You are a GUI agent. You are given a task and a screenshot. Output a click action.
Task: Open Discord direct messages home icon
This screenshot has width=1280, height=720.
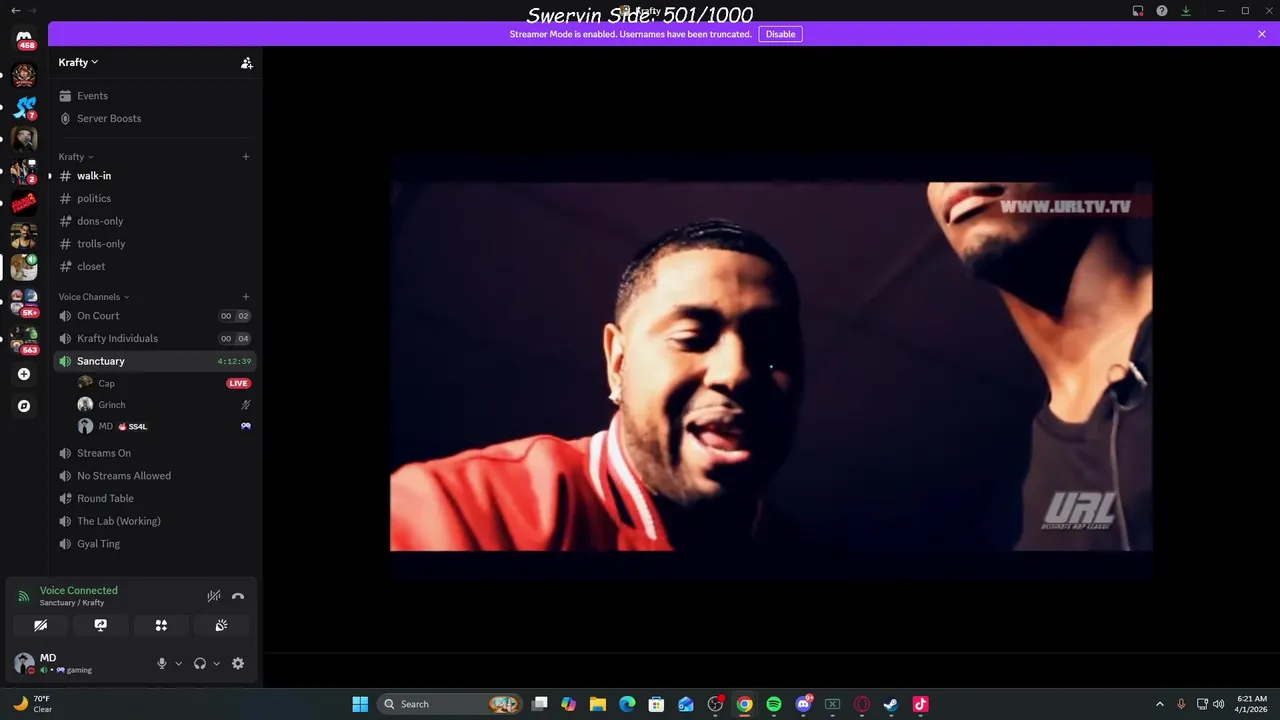(24, 38)
